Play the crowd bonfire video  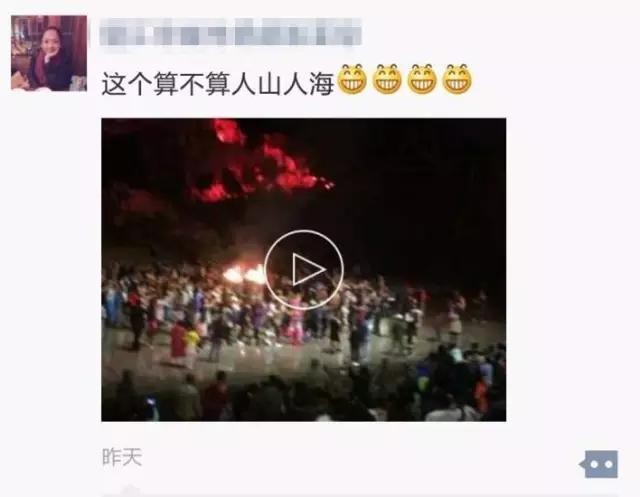tap(304, 270)
